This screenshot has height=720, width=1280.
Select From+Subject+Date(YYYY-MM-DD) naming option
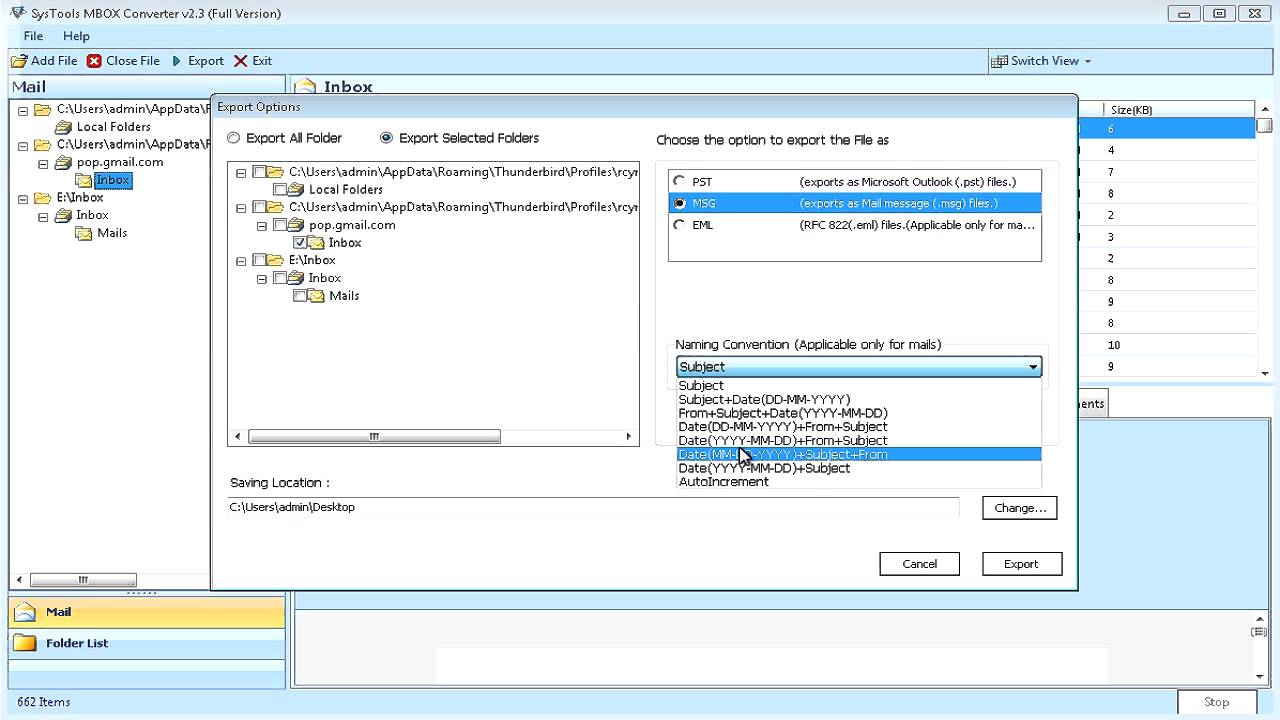click(783, 413)
